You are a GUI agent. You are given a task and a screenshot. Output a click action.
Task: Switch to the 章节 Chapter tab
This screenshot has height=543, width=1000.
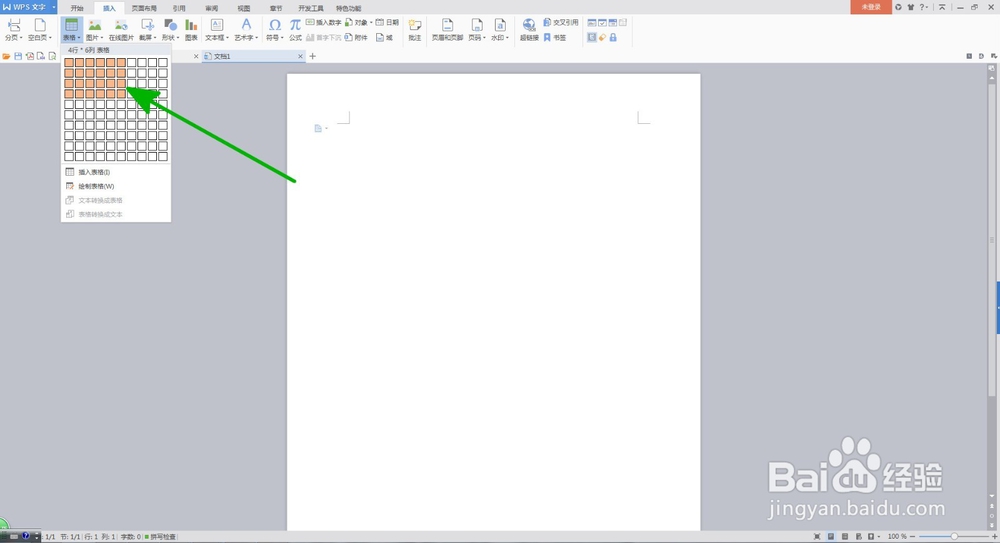pyautogui.click(x=276, y=8)
